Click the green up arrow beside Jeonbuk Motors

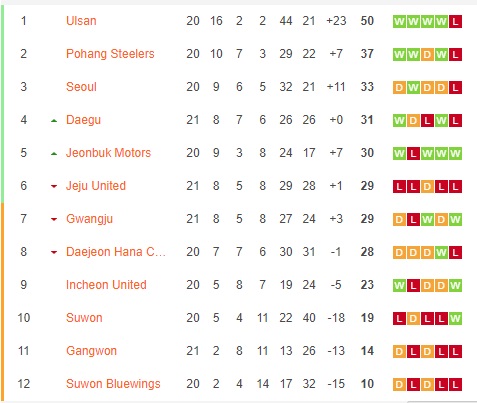(x=54, y=154)
